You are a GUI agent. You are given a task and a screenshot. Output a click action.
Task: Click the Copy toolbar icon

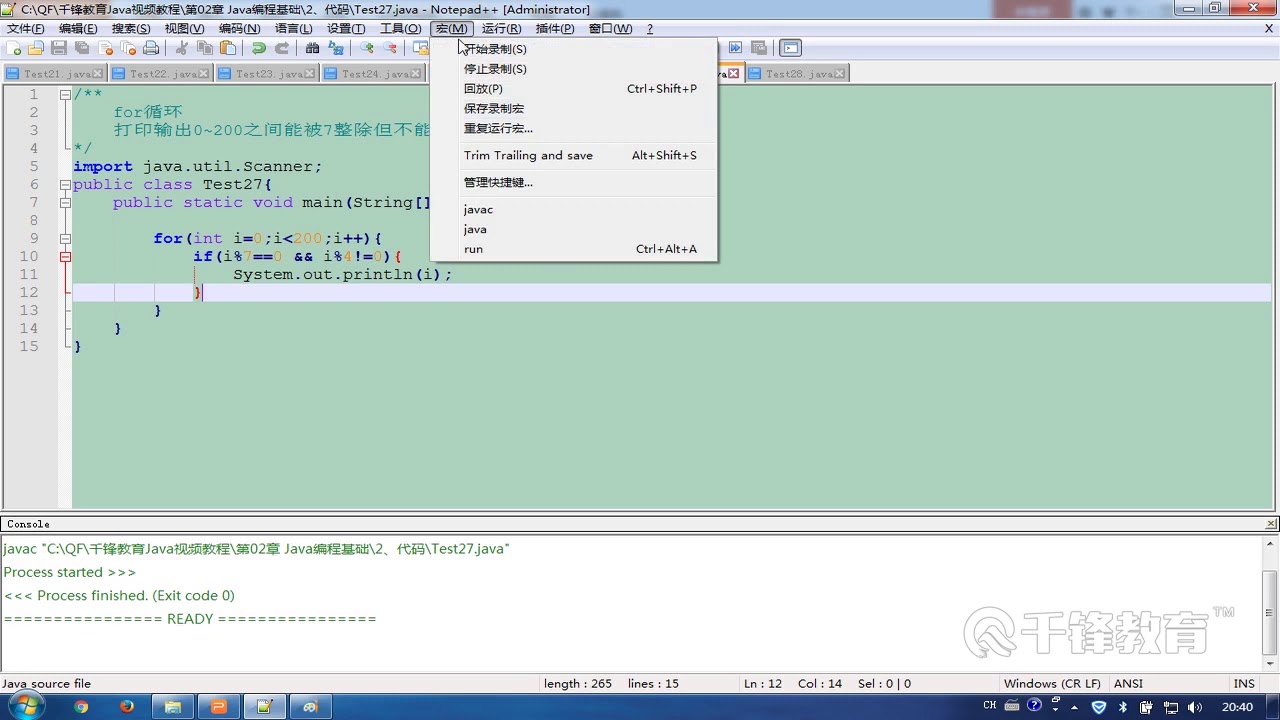pos(205,48)
